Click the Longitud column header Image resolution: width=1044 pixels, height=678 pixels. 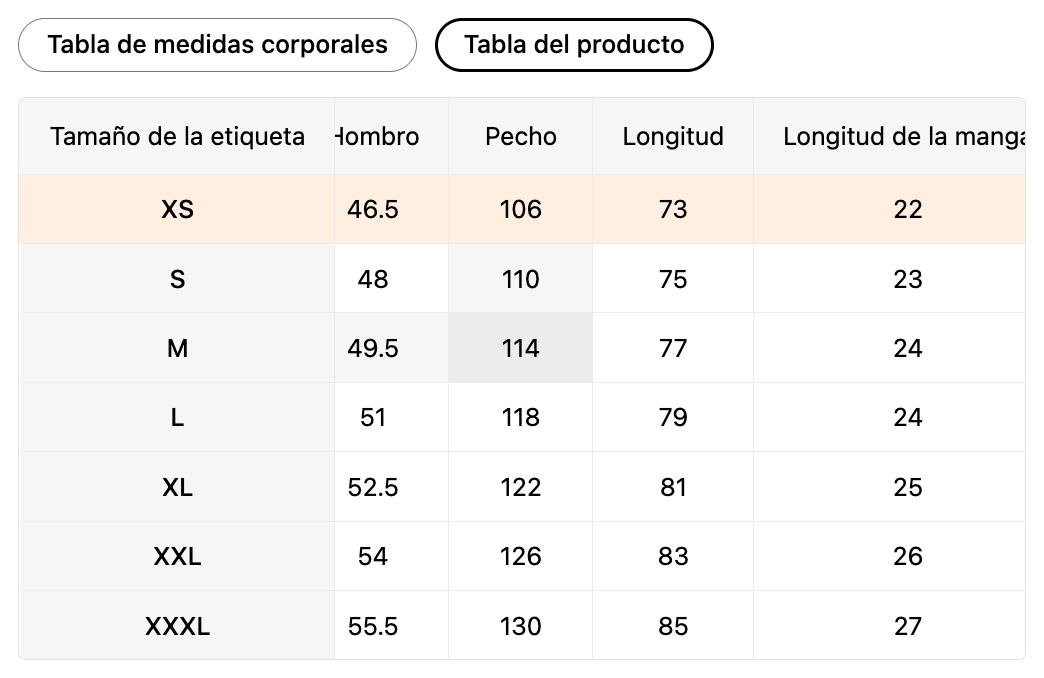coord(673,136)
